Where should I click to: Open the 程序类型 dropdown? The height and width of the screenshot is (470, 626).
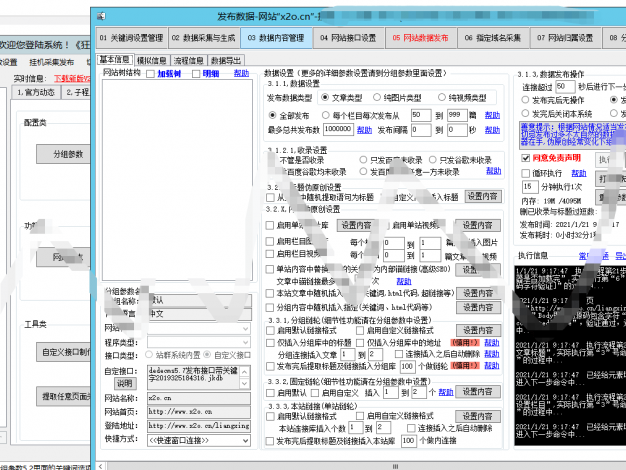pyautogui.click(x=200, y=341)
